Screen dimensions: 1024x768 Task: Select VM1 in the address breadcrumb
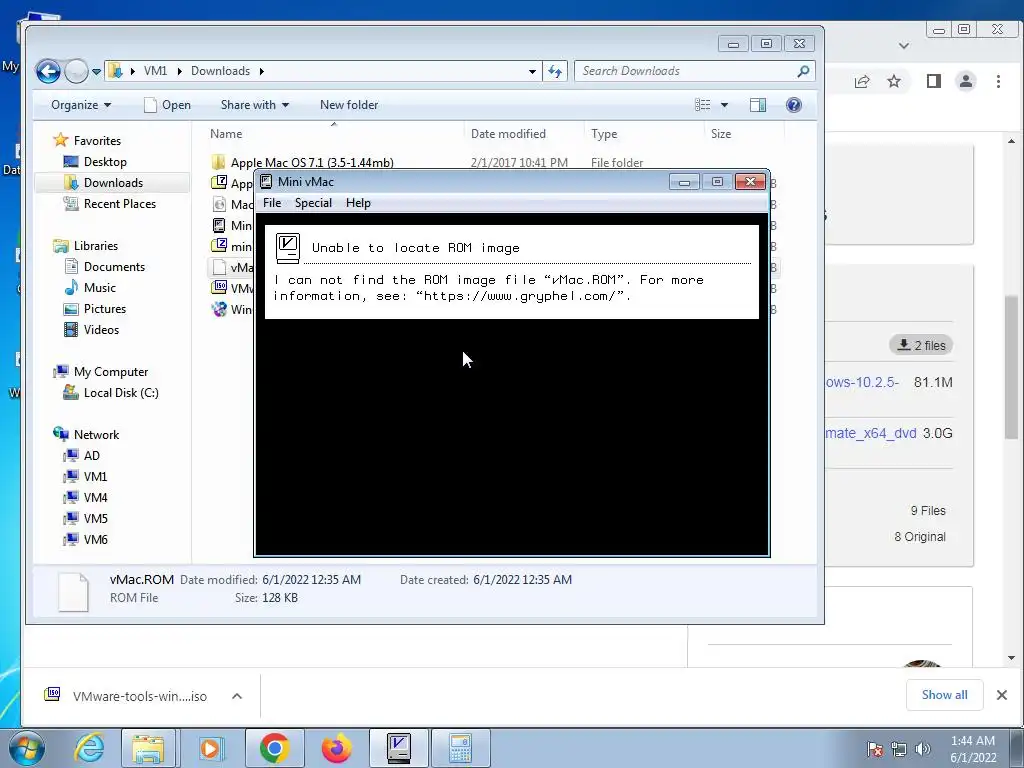click(155, 71)
